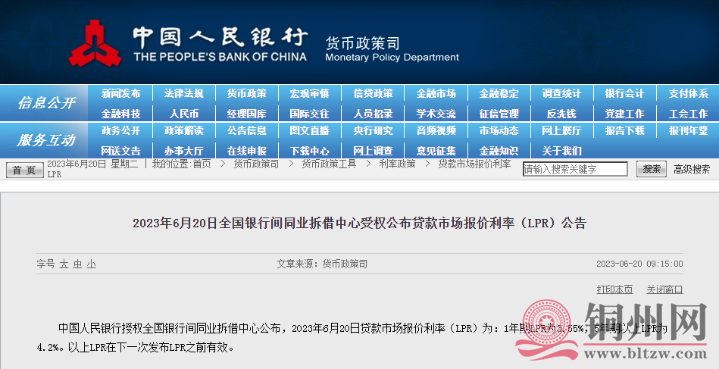Select 反洗钱 in the navigation
The width and height of the screenshot is (719, 369).
point(562,113)
